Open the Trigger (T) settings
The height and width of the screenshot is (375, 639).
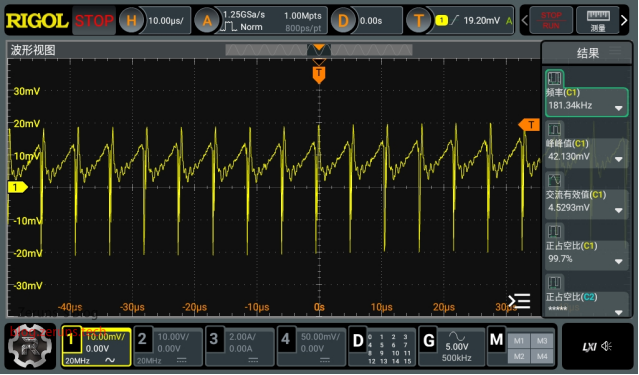coord(418,20)
